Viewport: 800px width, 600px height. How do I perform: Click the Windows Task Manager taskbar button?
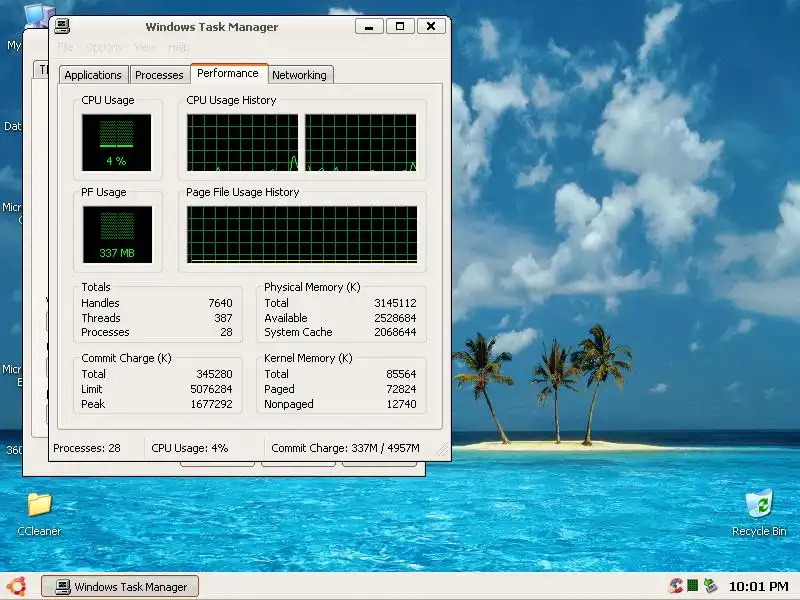point(120,586)
